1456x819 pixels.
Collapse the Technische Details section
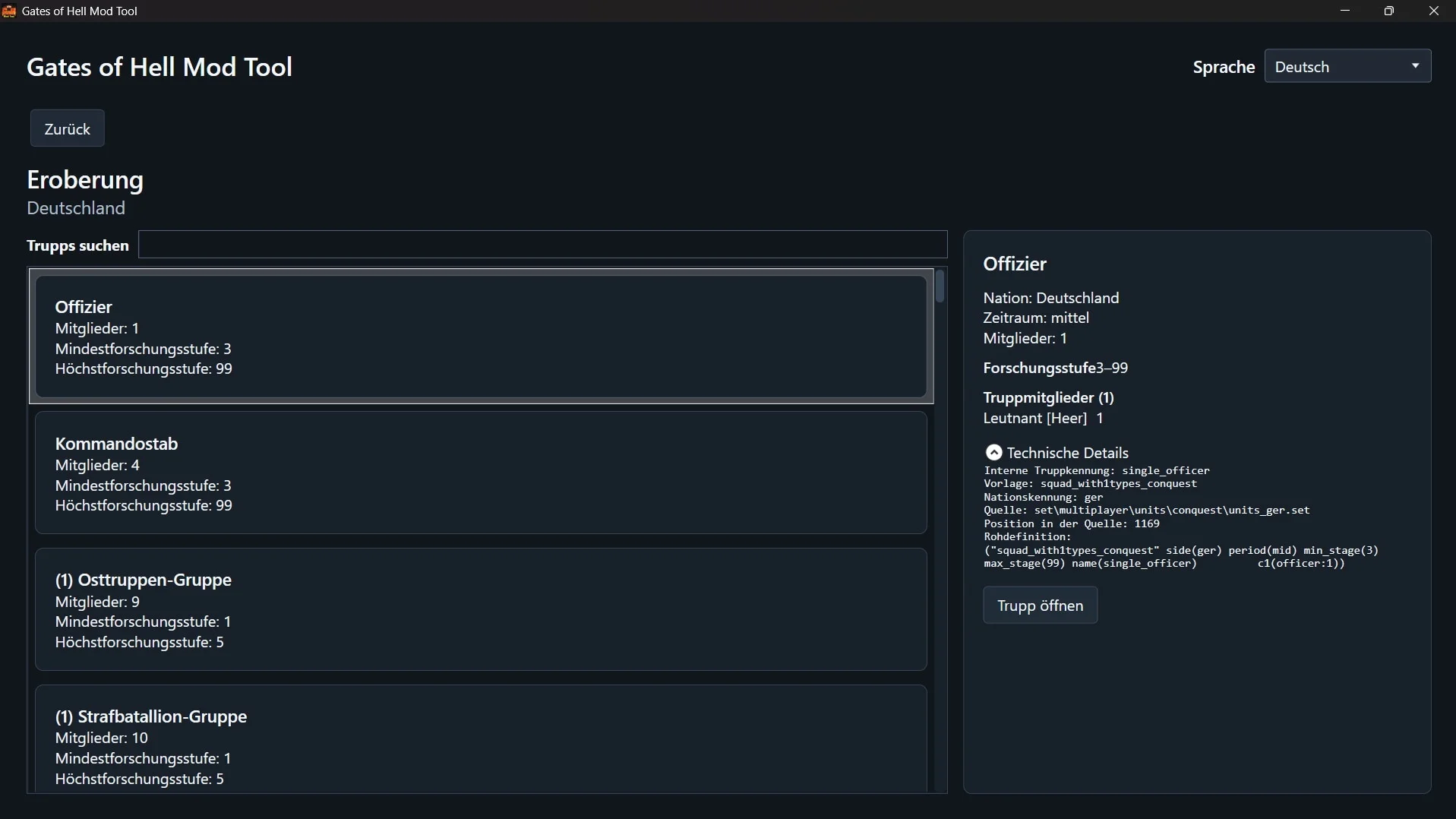(993, 453)
